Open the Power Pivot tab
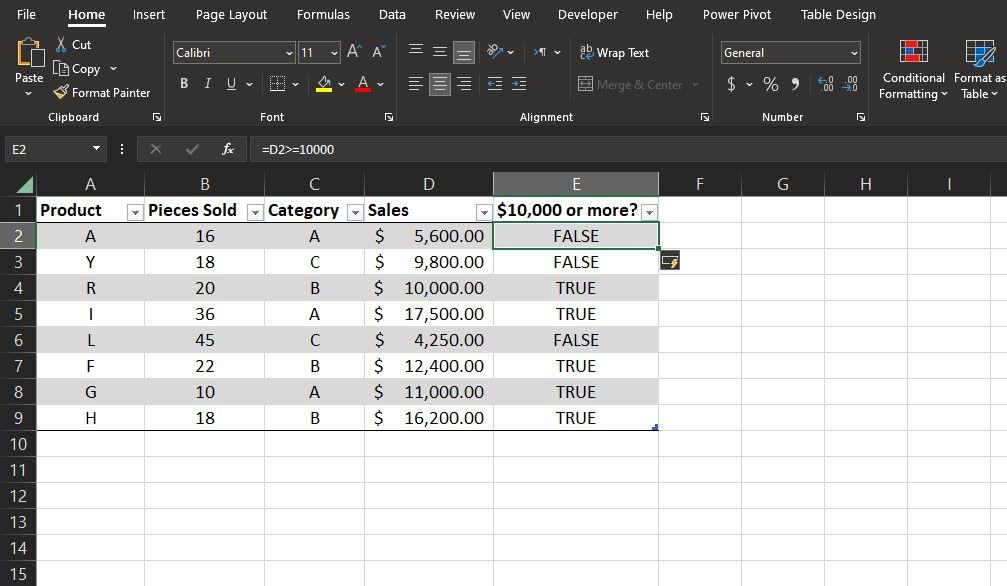The image size is (1007, 586). [x=736, y=14]
